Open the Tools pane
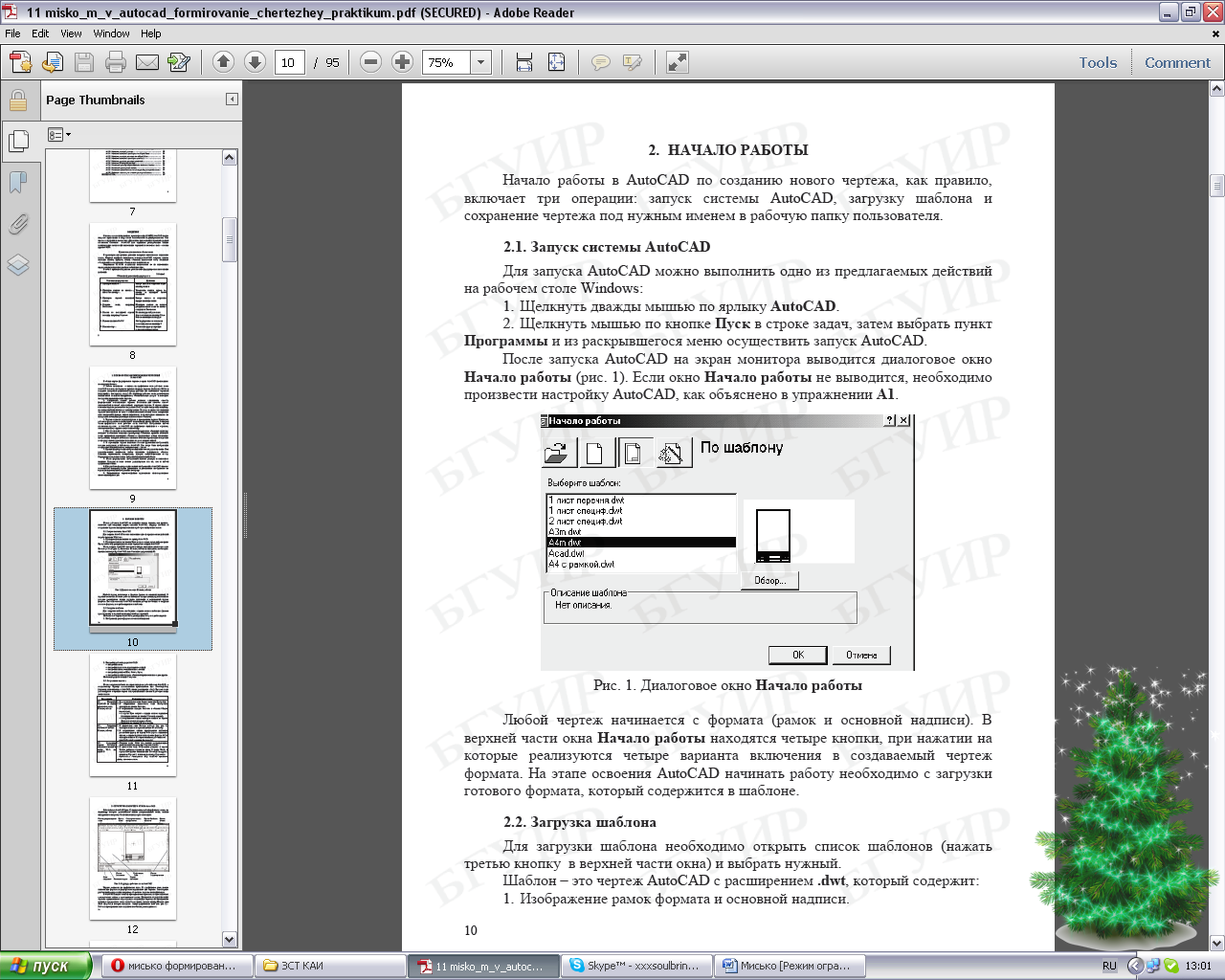This screenshot has height=980, width=1225. [x=1098, y=62]
